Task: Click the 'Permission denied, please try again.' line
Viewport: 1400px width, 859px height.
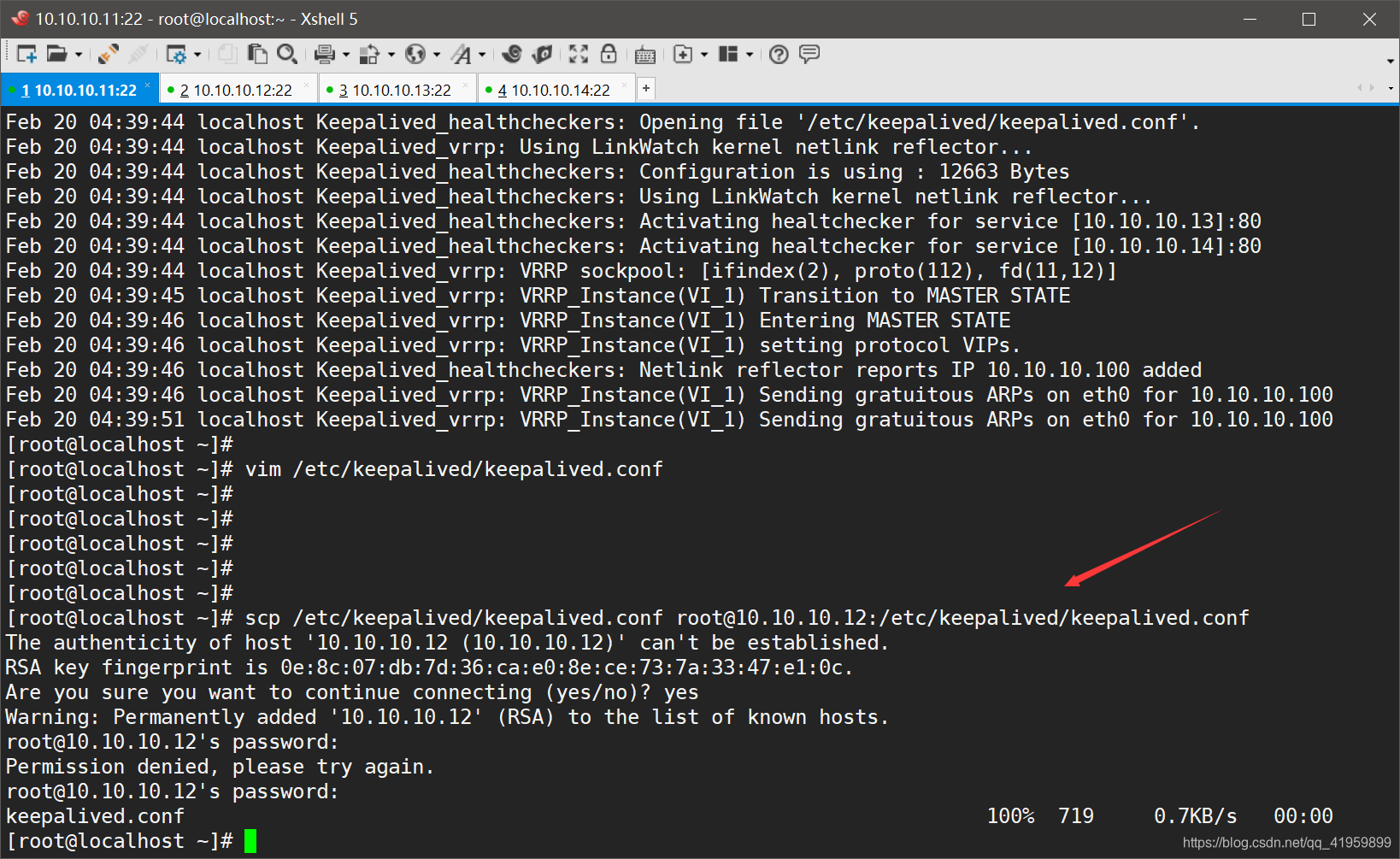Action: 221,767
